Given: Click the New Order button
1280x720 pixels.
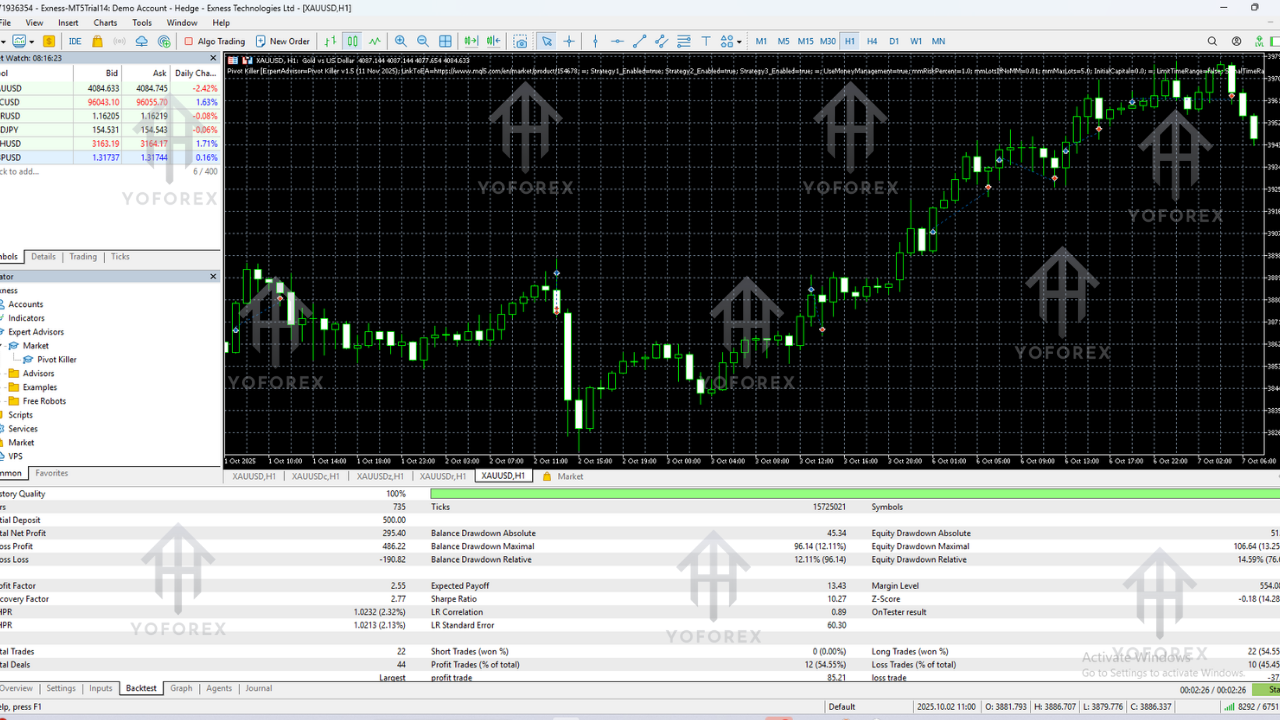Looking at the screenshot, I should pyautogui.click(x=282, y=41).
